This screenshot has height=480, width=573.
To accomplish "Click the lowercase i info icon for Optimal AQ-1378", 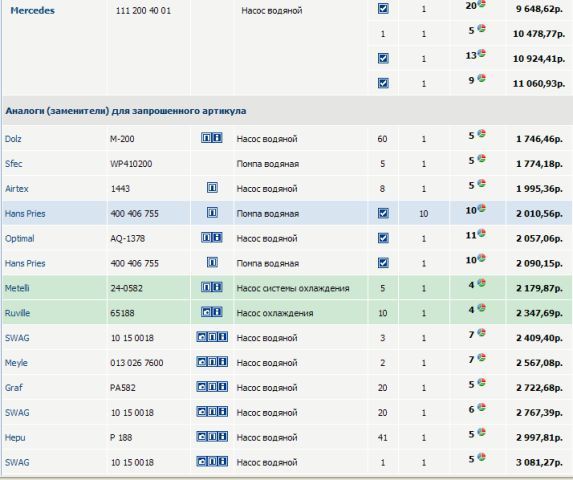I will [x=217, y=238].
